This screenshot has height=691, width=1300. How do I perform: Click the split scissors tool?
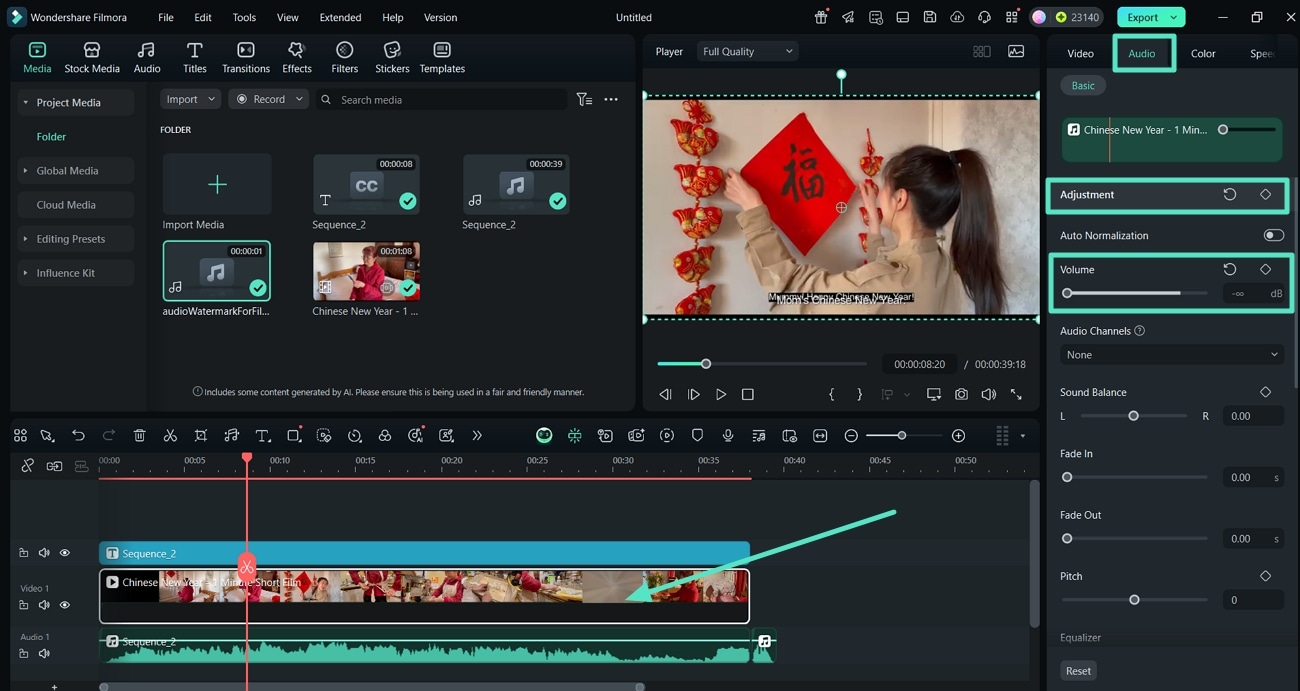(170, 436)
